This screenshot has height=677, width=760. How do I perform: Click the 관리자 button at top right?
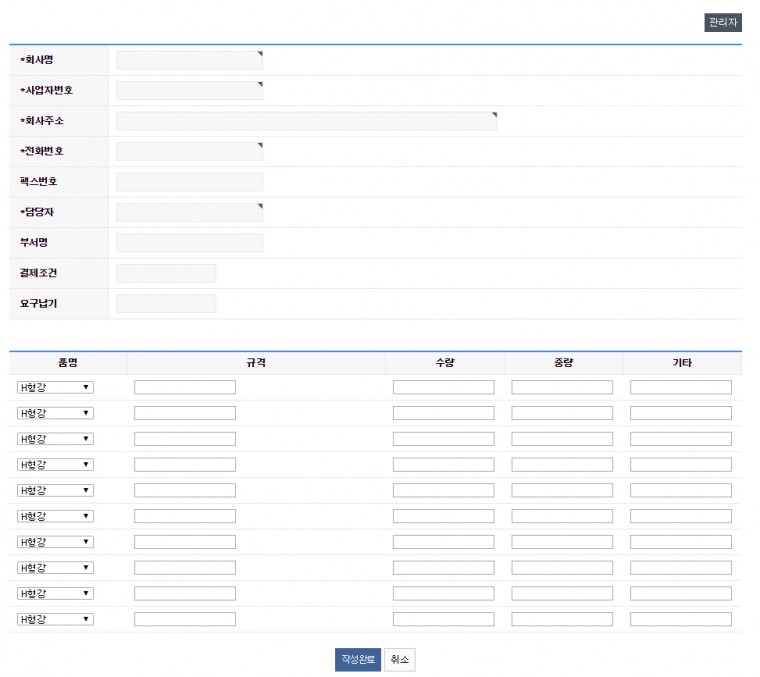(722, 22)
